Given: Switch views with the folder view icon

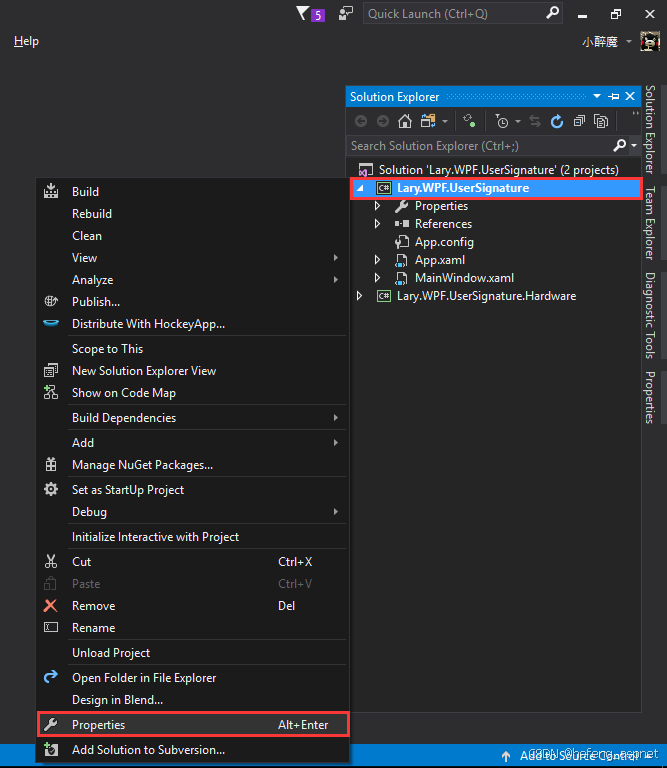Looking at the screenshot, I should point(429,121).
